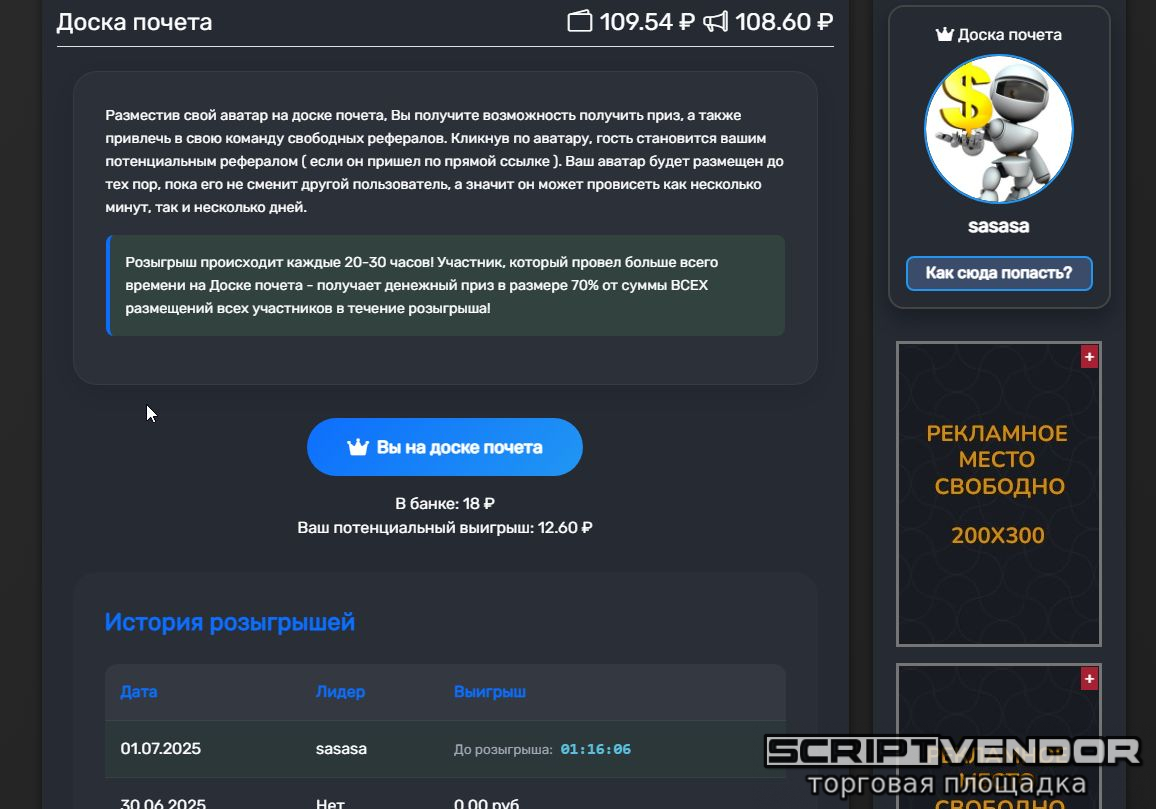Click plus icon on first ad banner
This screenshot has height=809, width=1156.
[x=1089, y=357]
